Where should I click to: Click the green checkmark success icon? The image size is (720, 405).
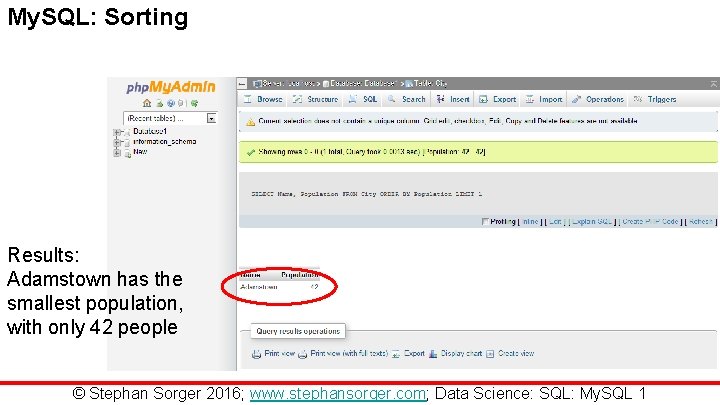[251, 152]
